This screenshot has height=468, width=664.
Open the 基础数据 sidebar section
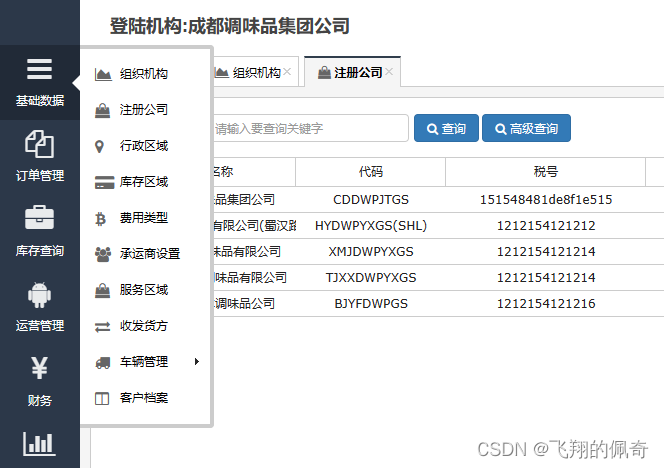(x=39, y=82)
